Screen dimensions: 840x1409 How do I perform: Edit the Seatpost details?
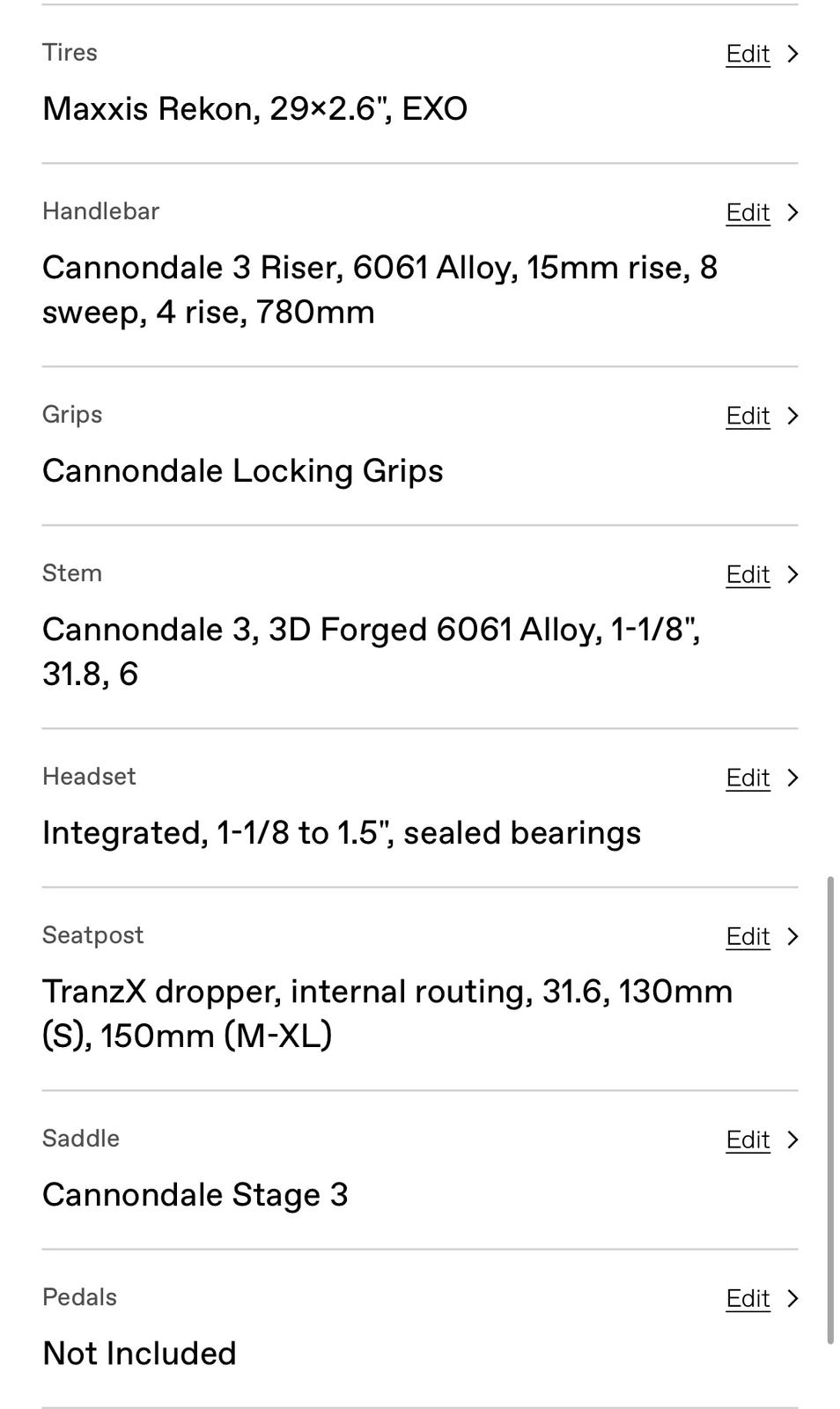tap(748, 936)
